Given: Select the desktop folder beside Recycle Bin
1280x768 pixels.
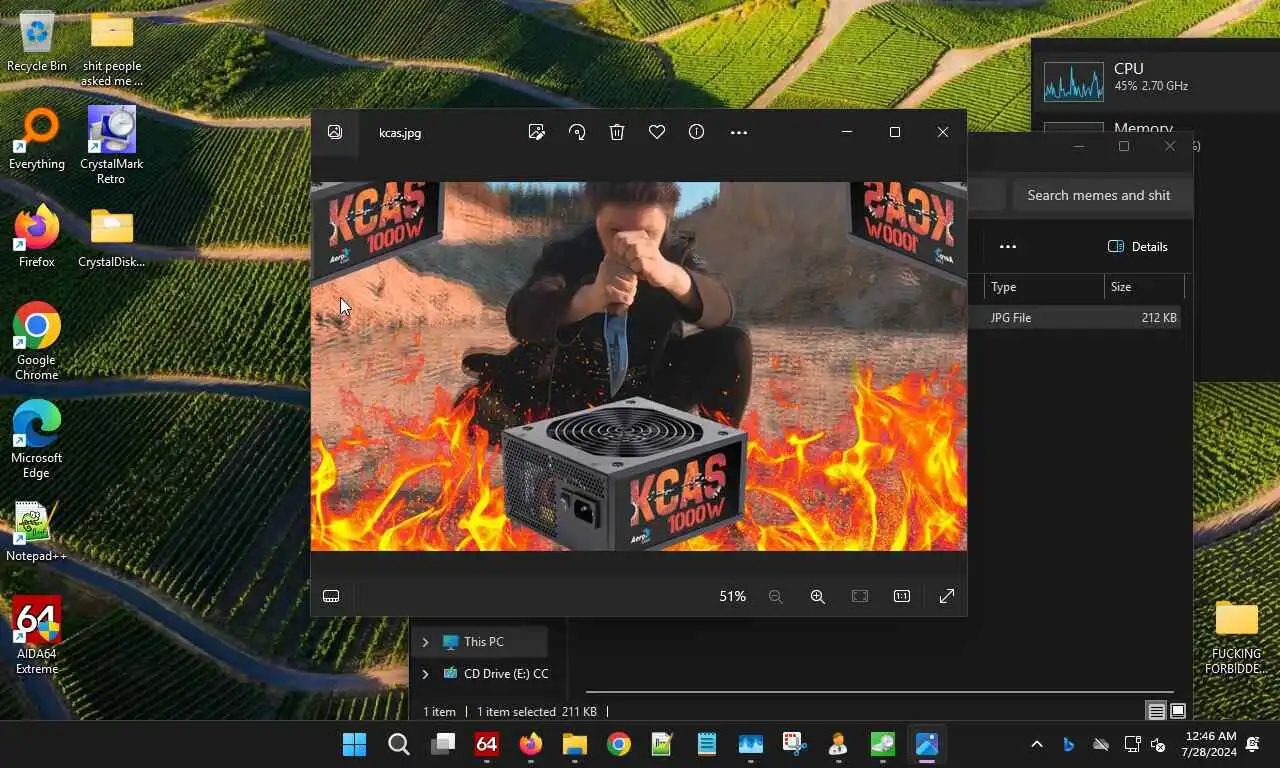Looking at the screenshot, I should coord(111,49).
